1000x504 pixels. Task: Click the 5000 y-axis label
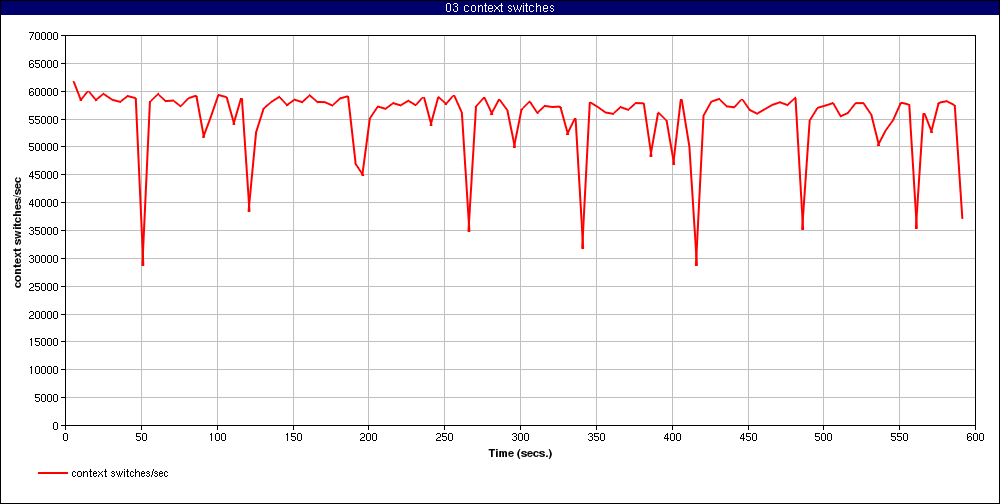pyautogui.click(x=47, y=397)
